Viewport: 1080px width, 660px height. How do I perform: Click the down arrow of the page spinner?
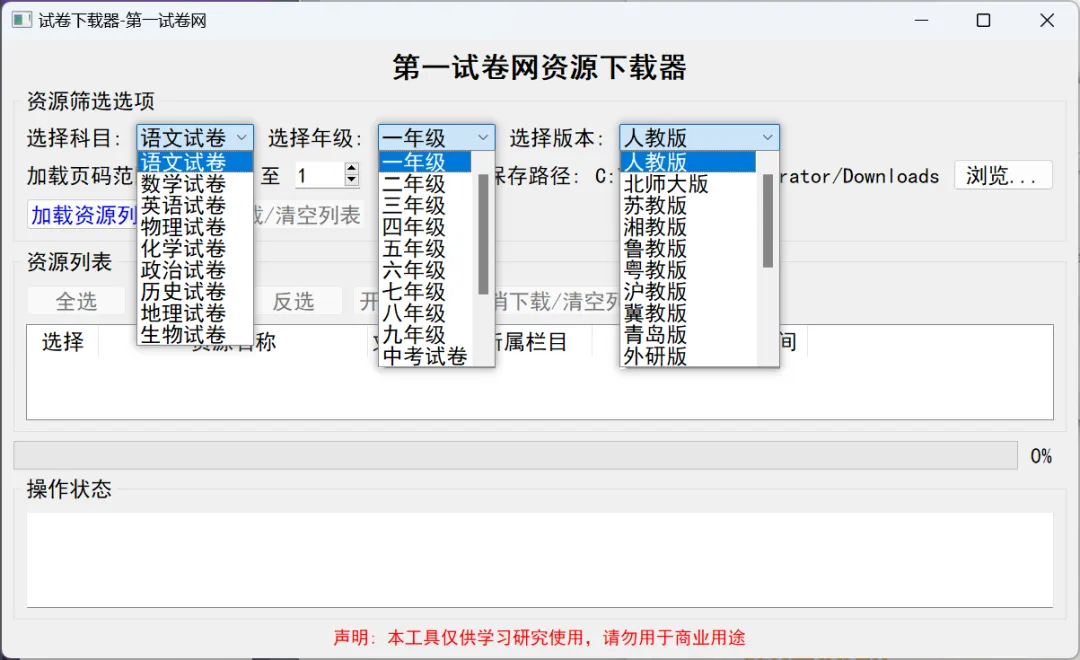tap(349, 181)
